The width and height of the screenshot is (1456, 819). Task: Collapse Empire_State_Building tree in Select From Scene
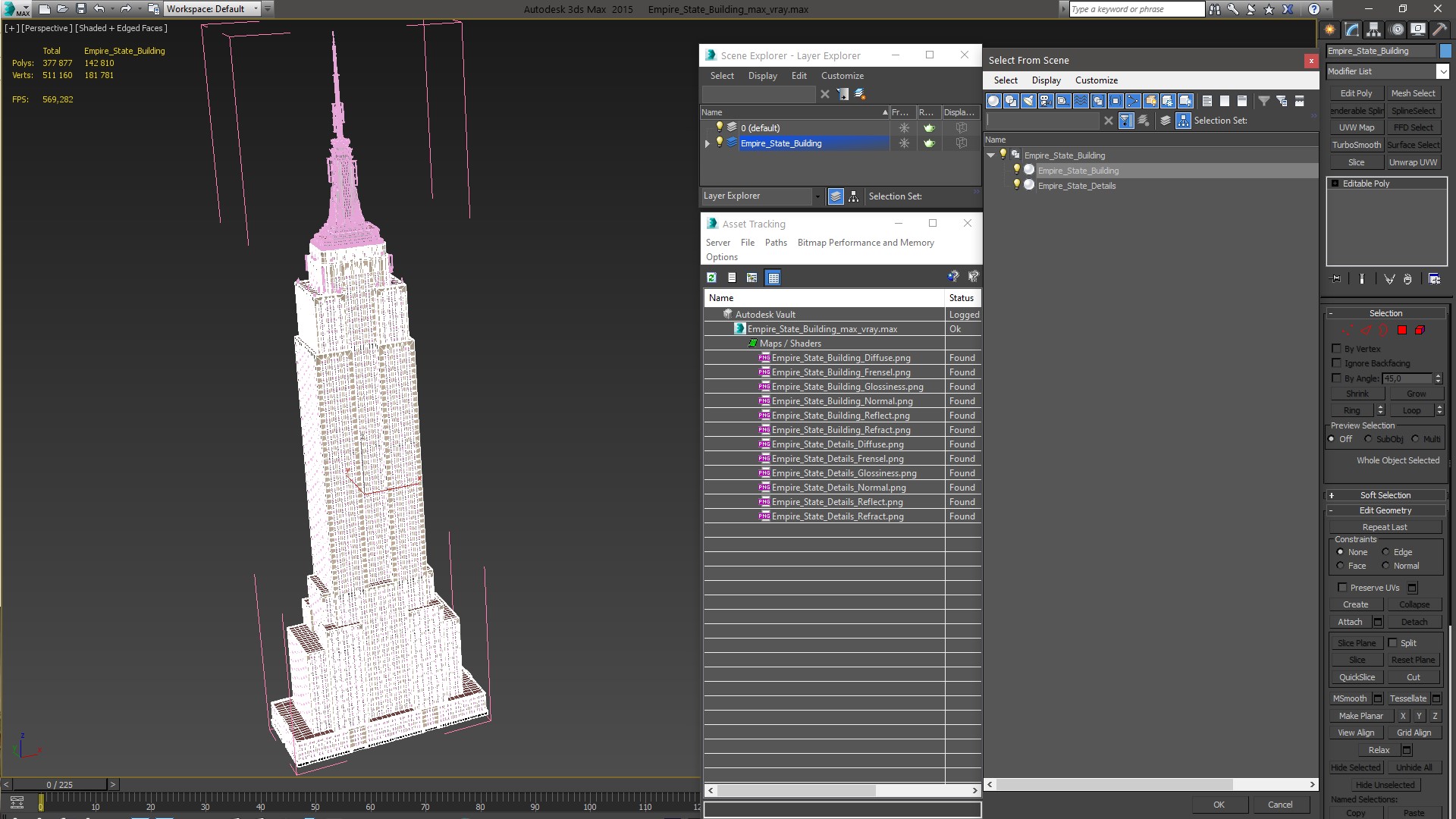[990, 155]
